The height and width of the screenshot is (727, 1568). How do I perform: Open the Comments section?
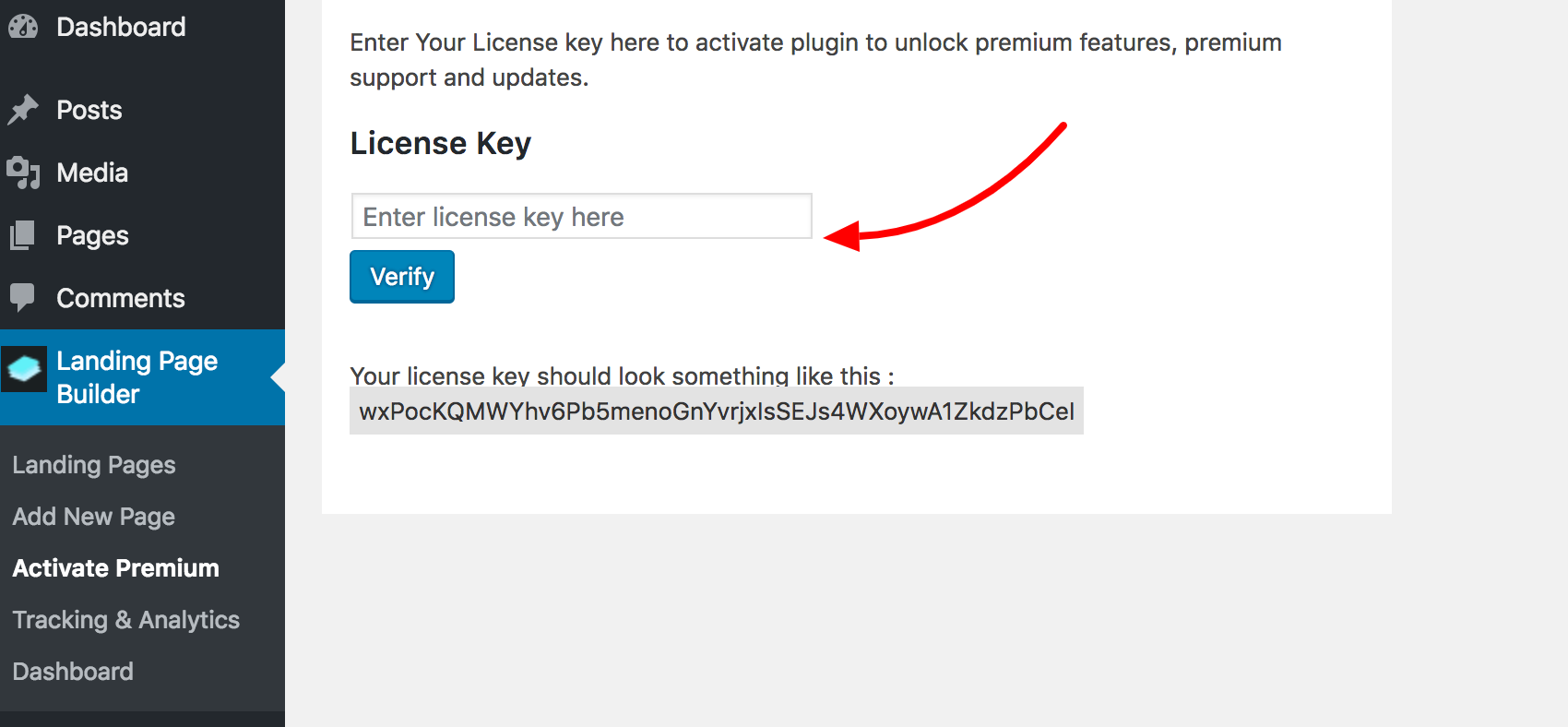[120, 297]
